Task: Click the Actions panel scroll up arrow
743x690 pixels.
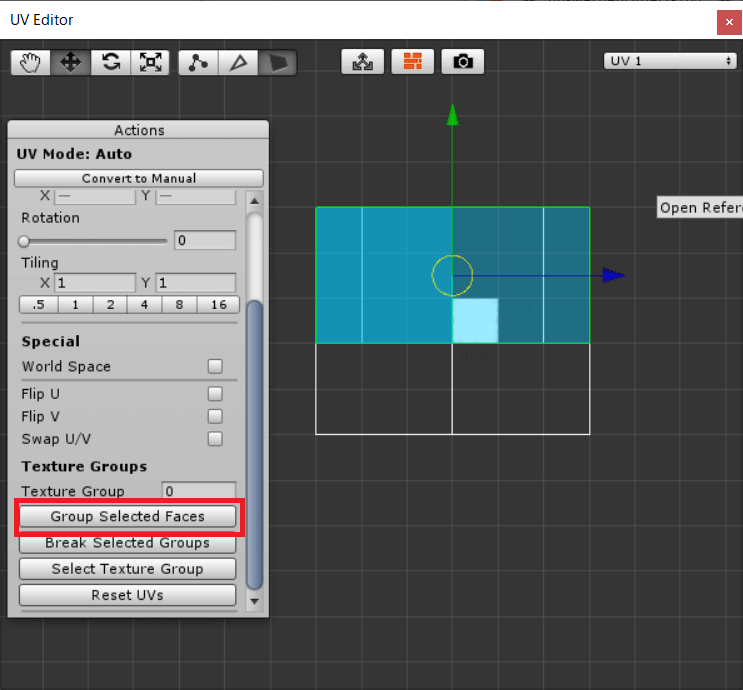Action: click(254, 201)
